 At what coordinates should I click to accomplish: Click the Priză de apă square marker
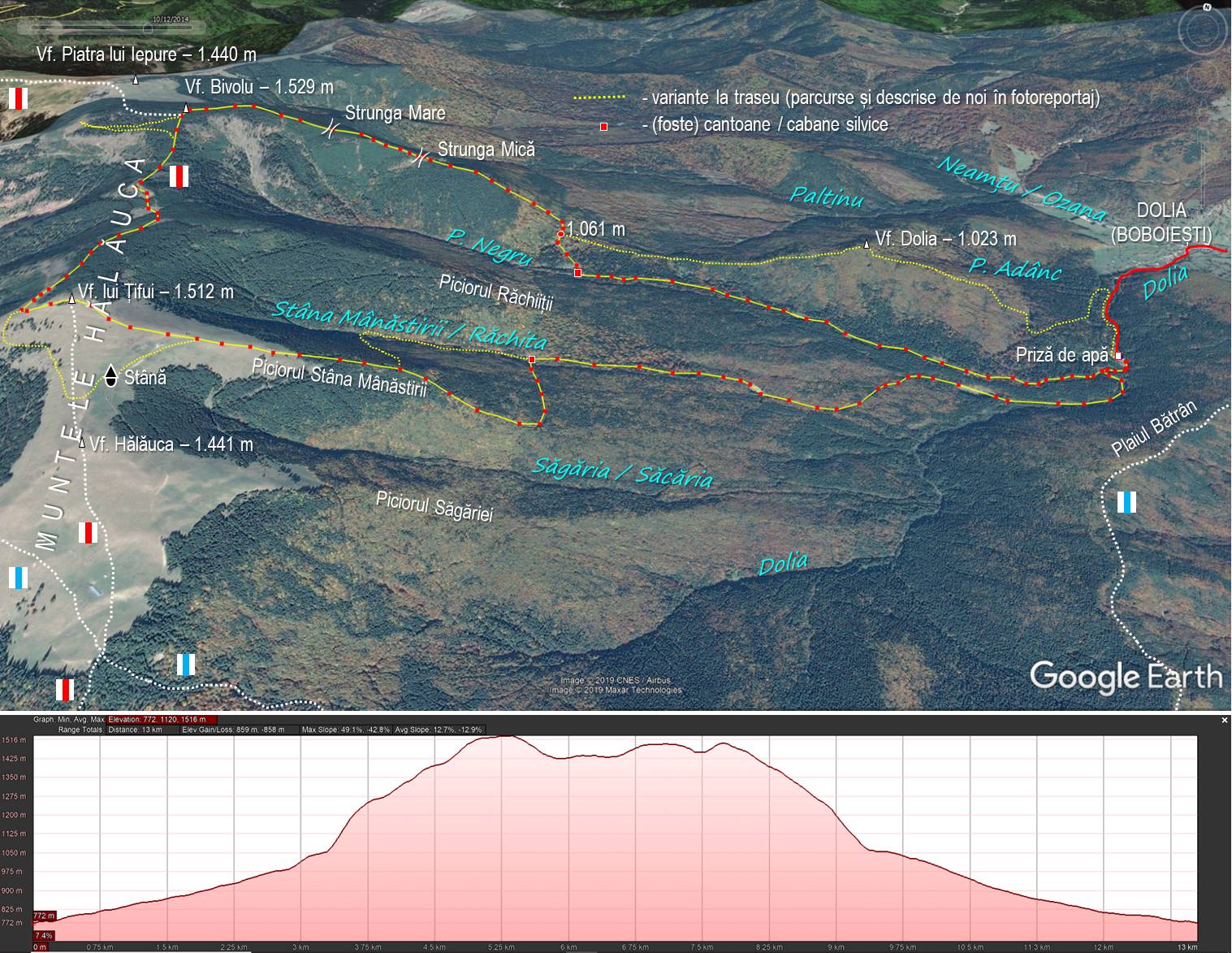point(1118,356)
